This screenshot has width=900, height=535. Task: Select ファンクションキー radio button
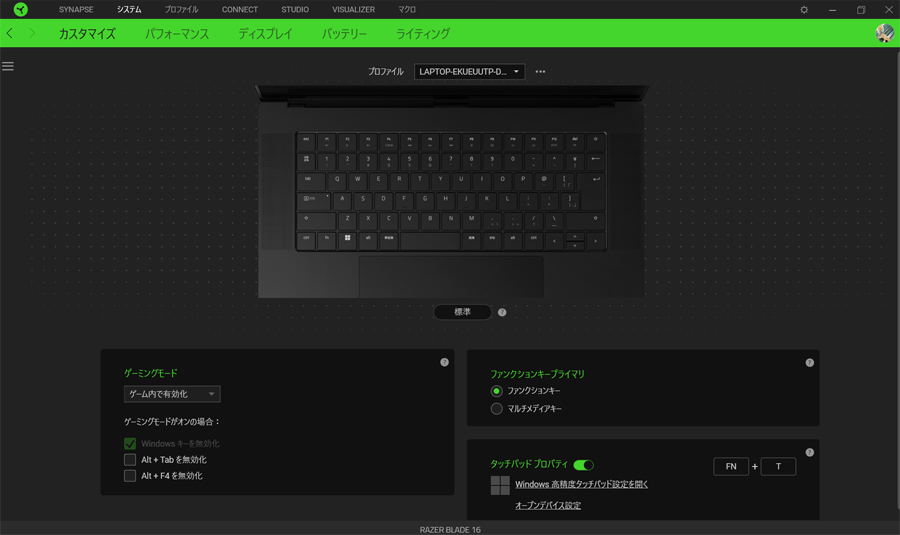coord(496,391)
